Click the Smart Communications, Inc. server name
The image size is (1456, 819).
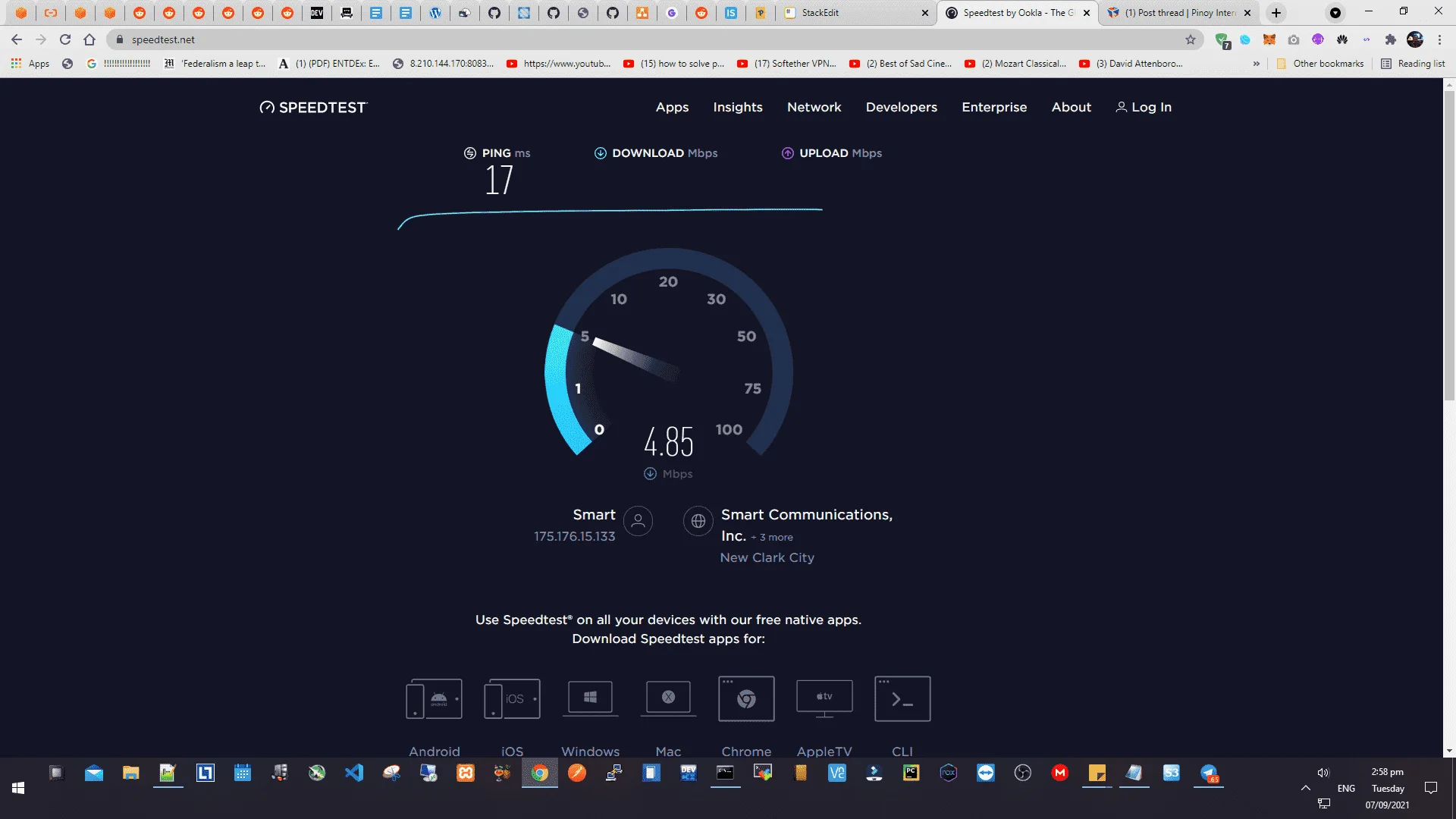[806, 525]
